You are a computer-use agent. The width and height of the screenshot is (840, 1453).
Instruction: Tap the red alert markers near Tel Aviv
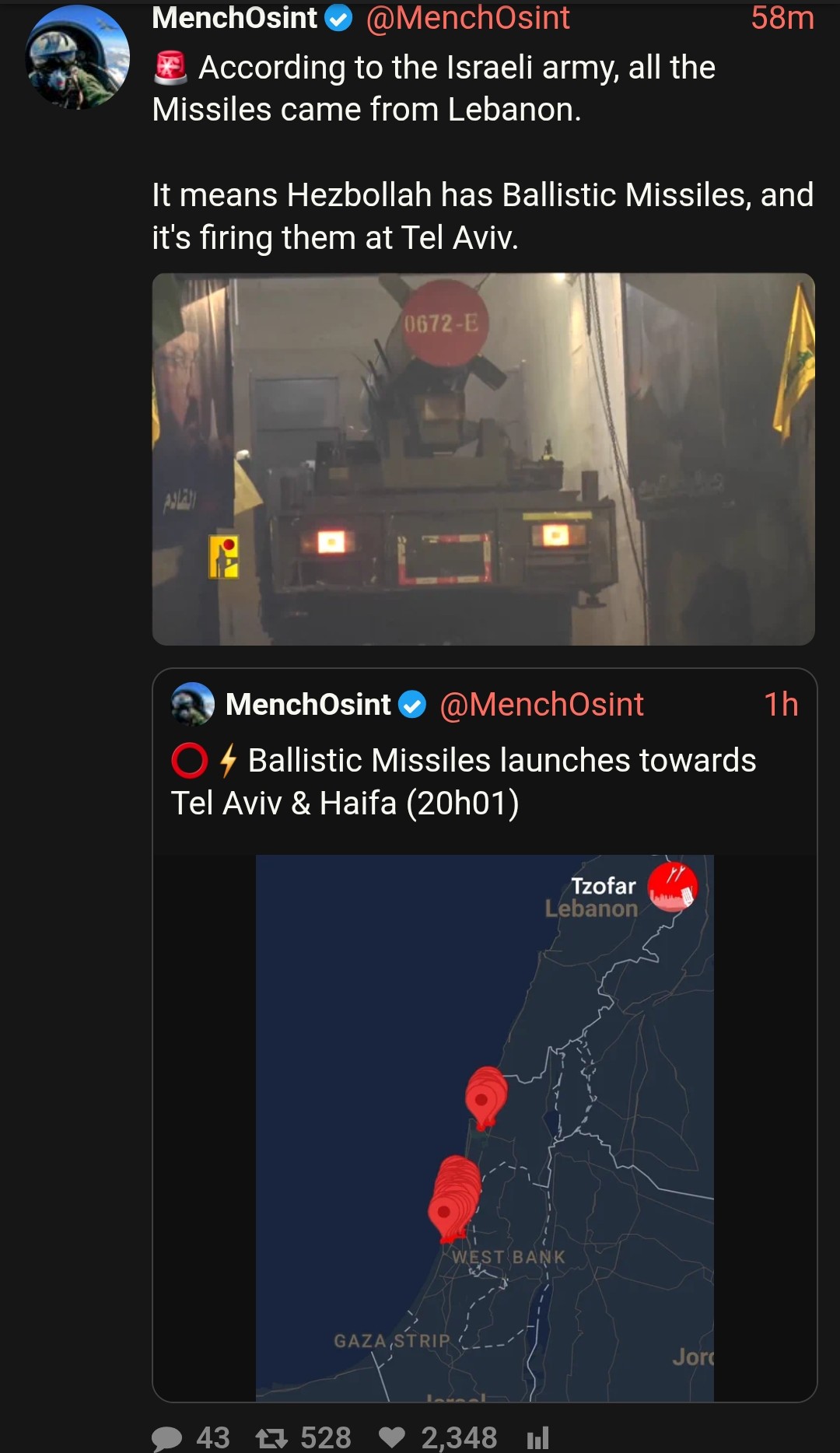[x=455, y=1199]
